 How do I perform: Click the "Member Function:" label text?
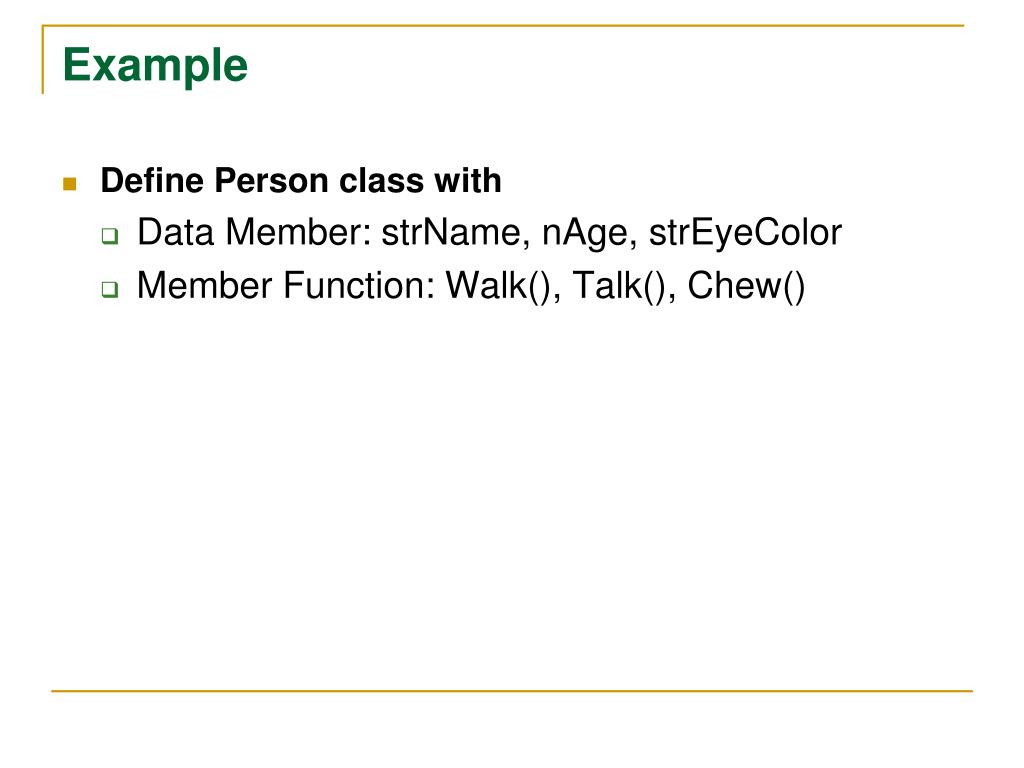(287, 285)
